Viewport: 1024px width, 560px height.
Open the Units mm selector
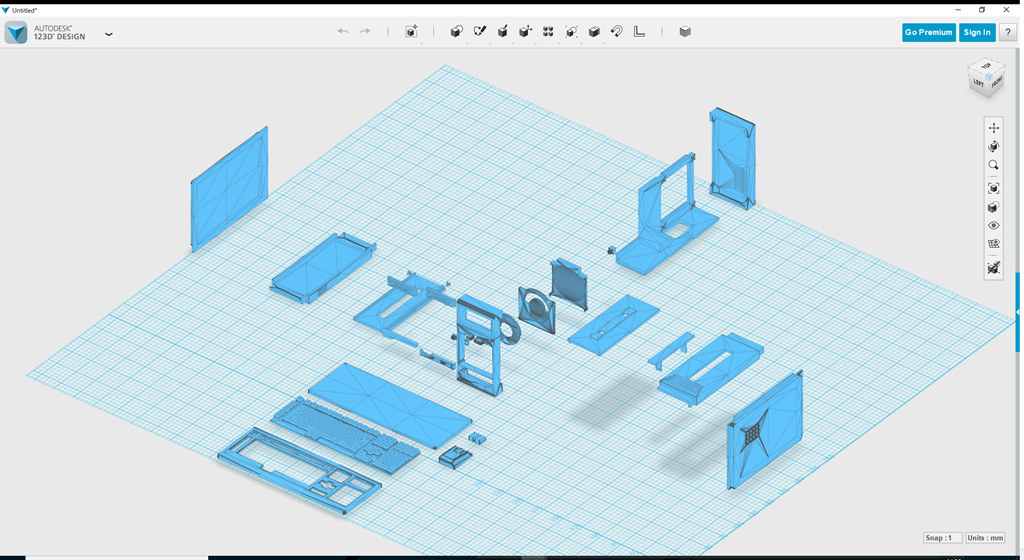tap(985, 538)
